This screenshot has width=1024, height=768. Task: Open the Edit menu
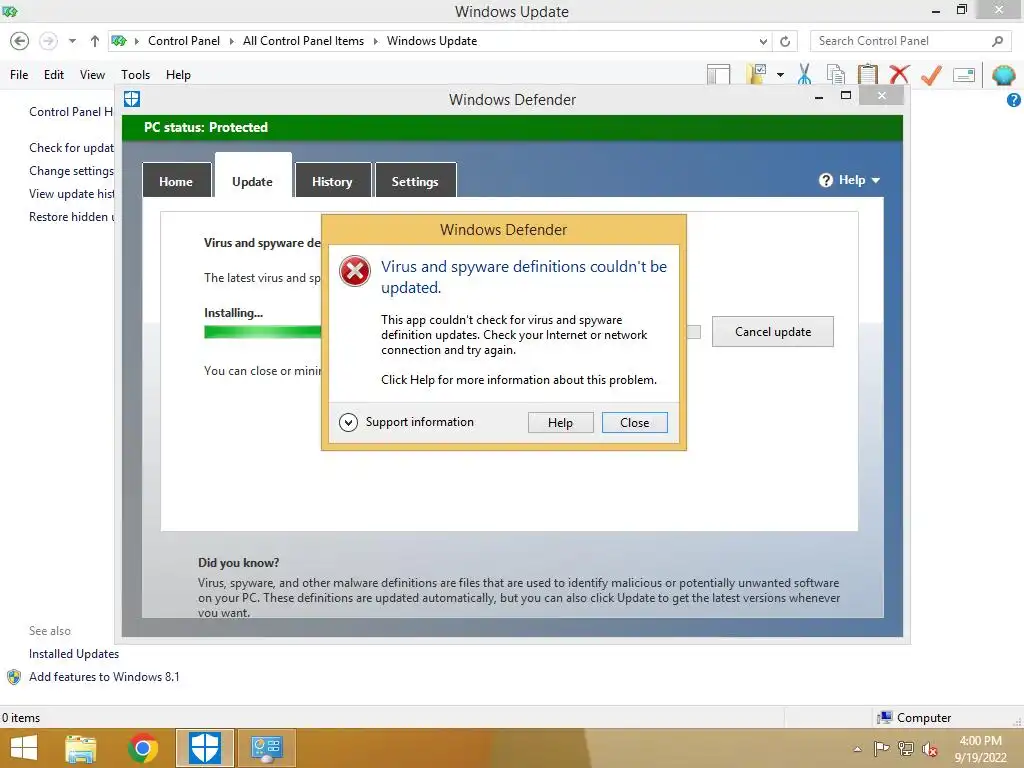[54, 75]
